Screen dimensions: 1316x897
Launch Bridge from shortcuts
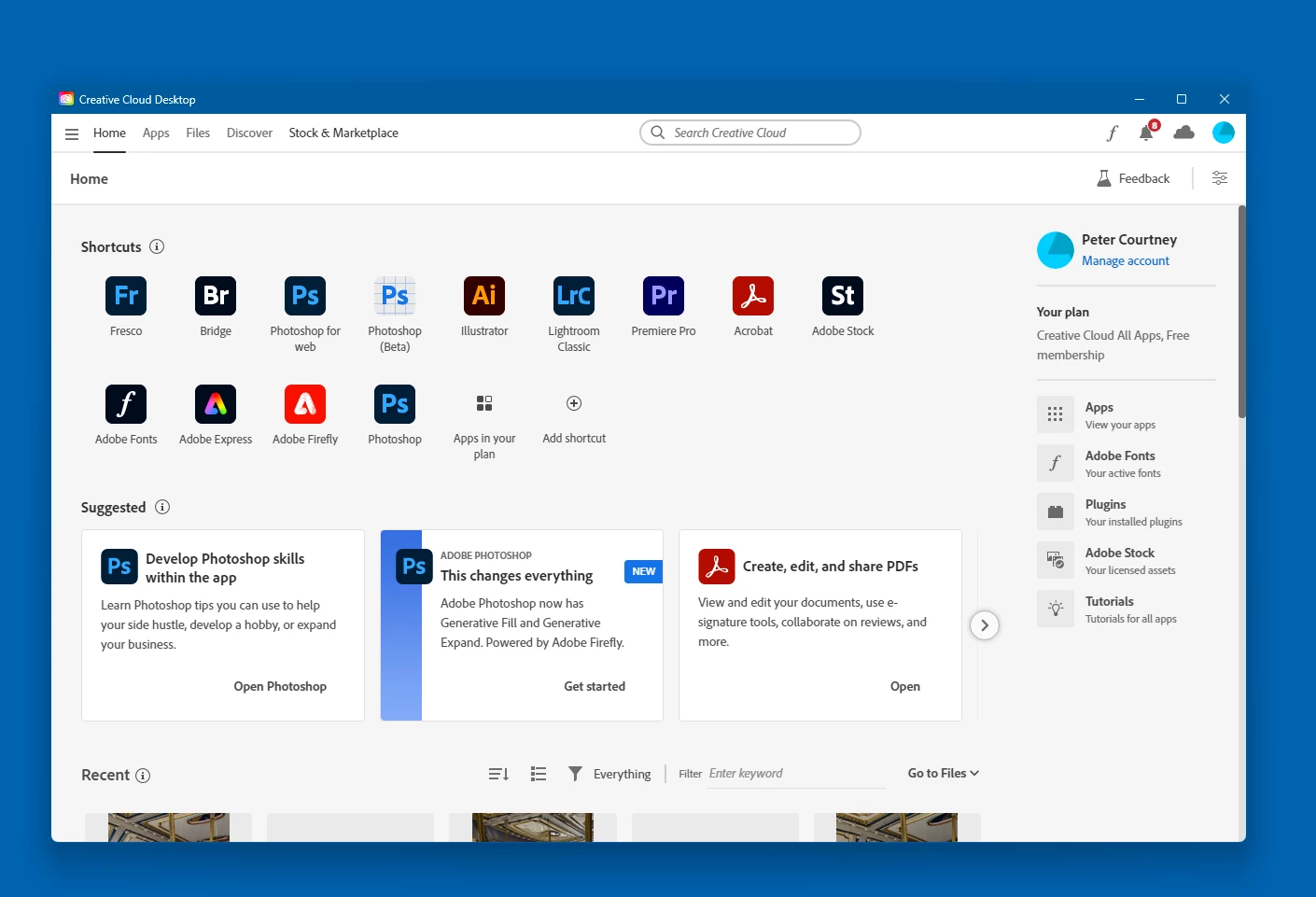click(216, 296)
